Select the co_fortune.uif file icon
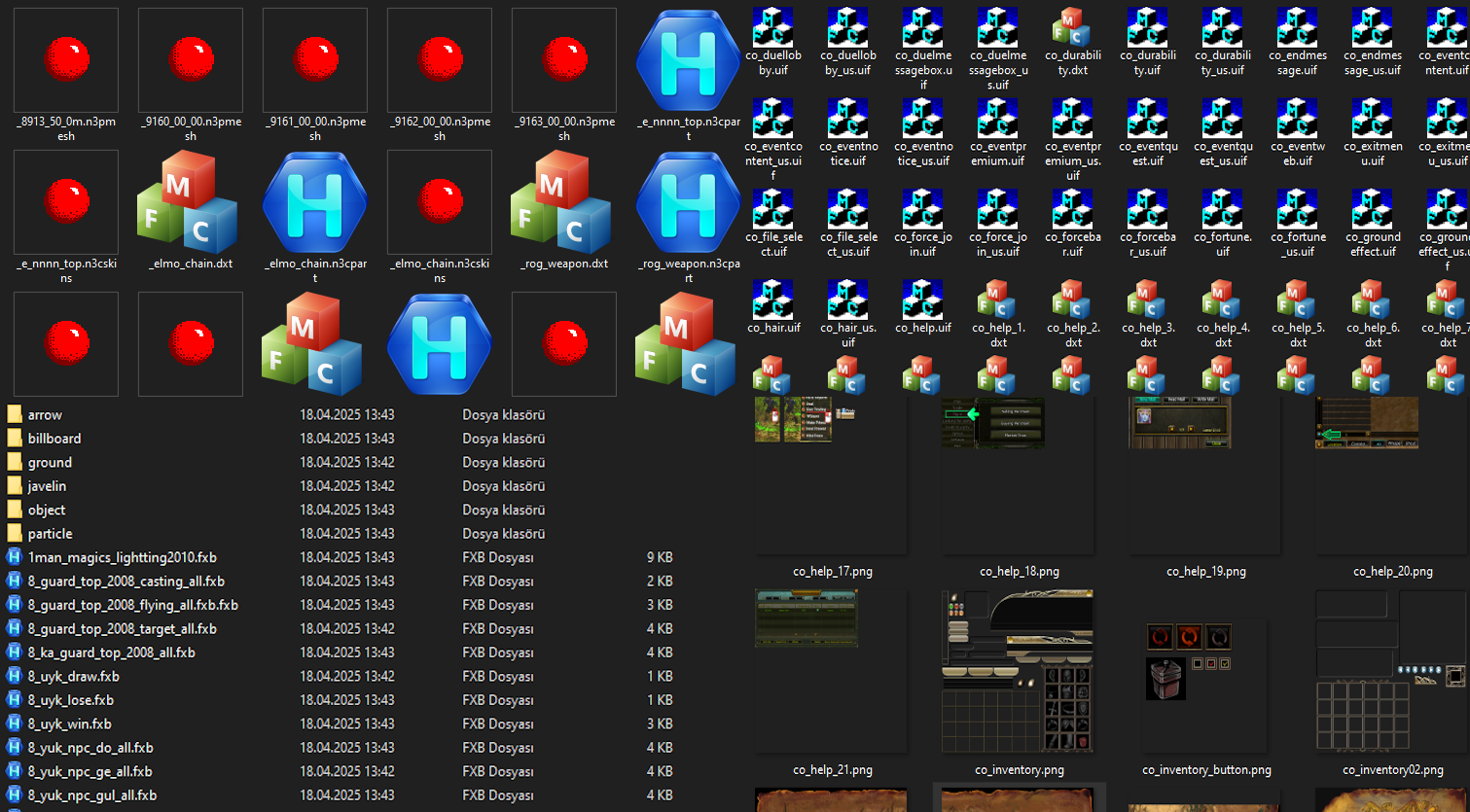The width and height of the screenshot is (1470, 812). point(1222,209)
